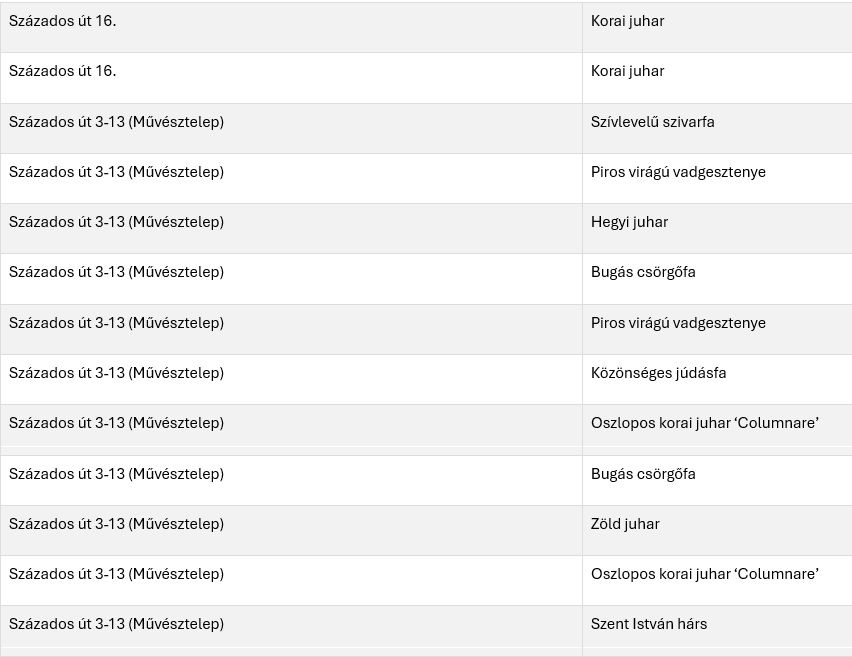
Task: Click the Szívlevelű szivarfa cell
Action: tap(653, 122)
